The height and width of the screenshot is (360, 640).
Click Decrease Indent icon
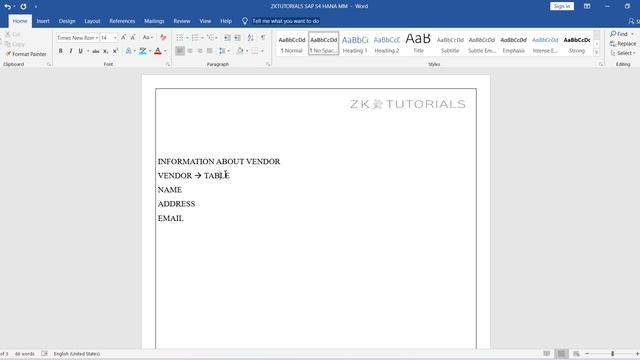click(x=227, y=38)
